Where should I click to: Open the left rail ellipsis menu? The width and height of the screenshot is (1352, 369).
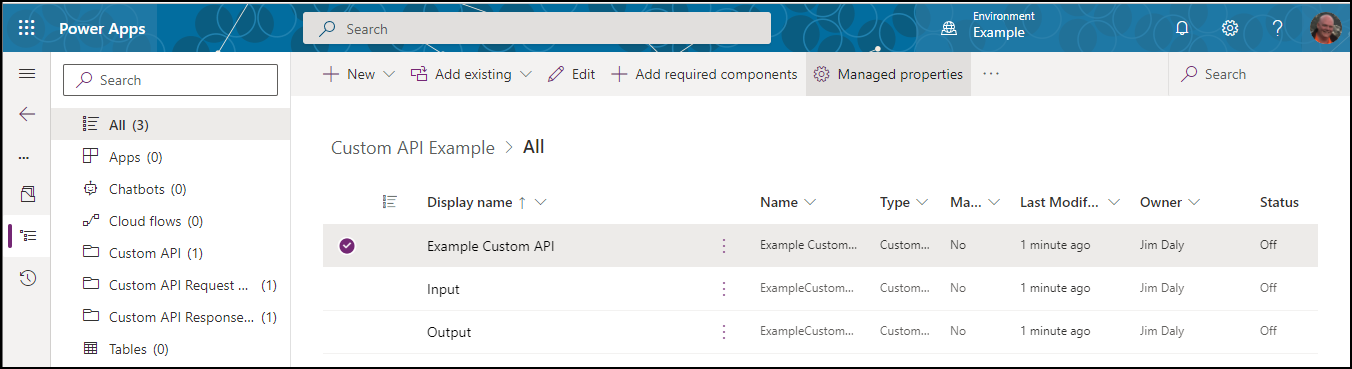[x=25, y=157]
